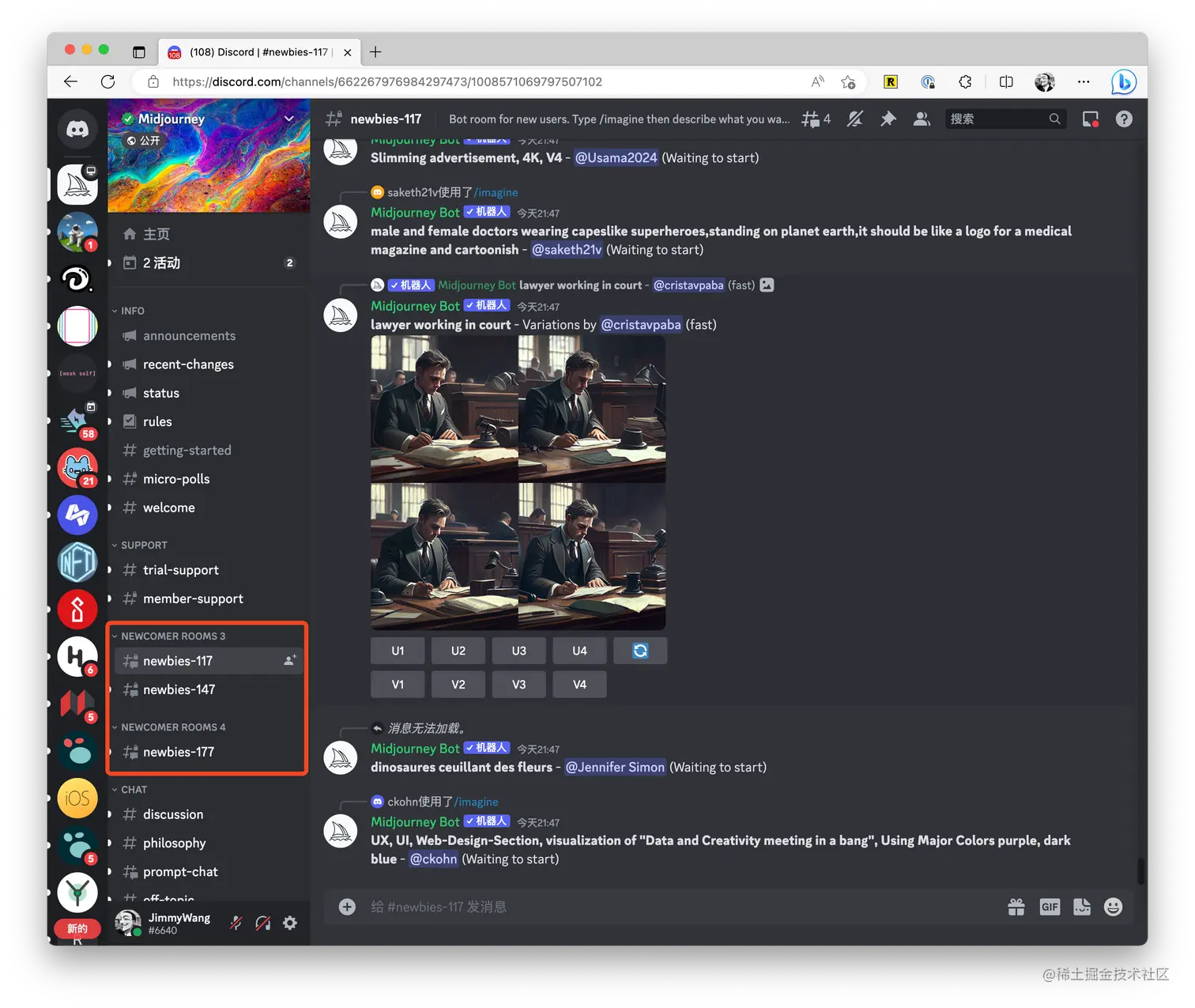
Task: Open the emoji picker smiley
Action: 1113,907
